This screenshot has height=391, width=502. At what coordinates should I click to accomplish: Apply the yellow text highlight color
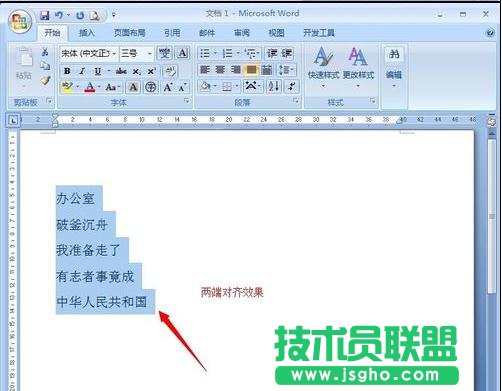point(67,87)
